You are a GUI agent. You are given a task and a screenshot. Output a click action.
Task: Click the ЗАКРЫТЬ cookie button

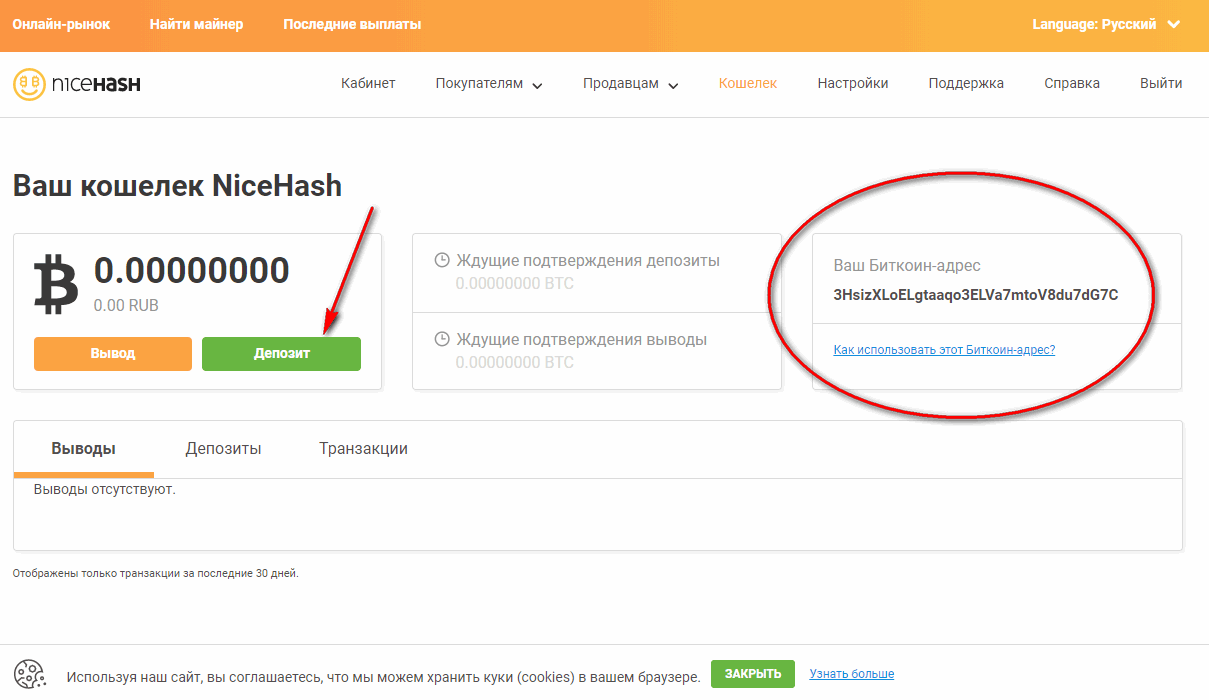point(753,674)
